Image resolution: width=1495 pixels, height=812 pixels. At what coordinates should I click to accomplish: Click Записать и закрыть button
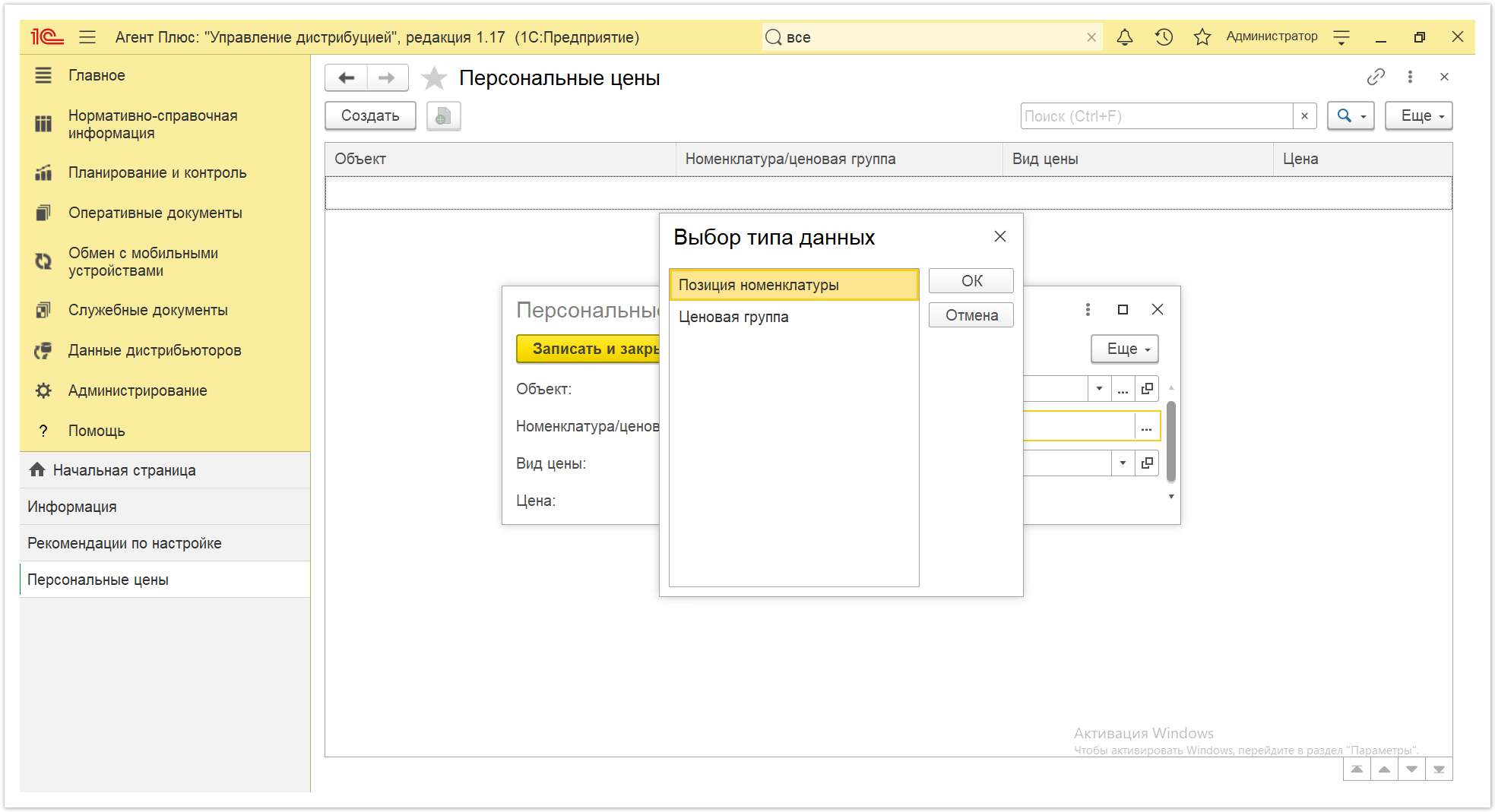(588, 349)
